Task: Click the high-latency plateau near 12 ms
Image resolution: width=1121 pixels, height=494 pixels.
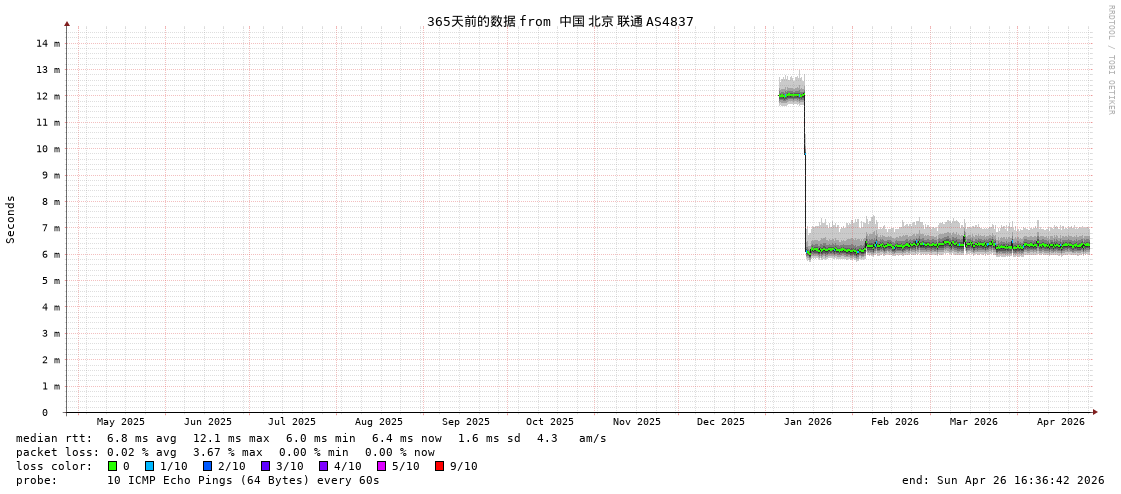Action: coord(792,96)
